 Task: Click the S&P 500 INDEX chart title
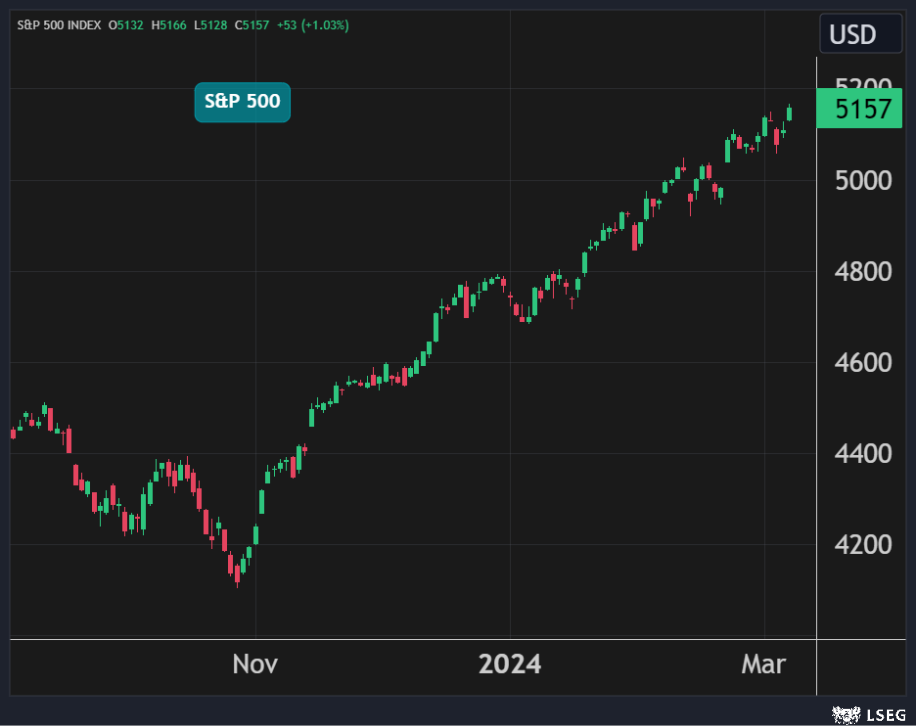(x=57, y=25)
